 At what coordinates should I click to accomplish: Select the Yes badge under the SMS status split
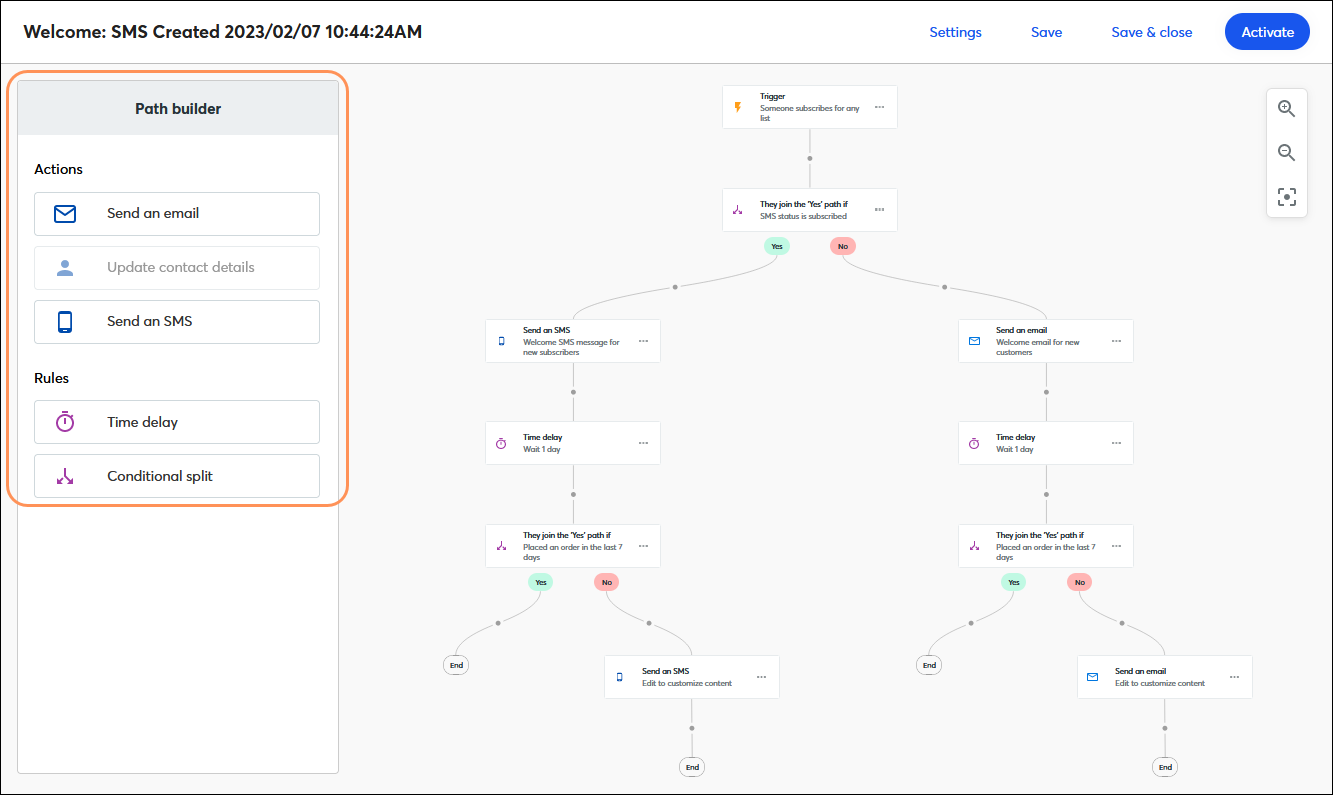[x=777, y=245]
